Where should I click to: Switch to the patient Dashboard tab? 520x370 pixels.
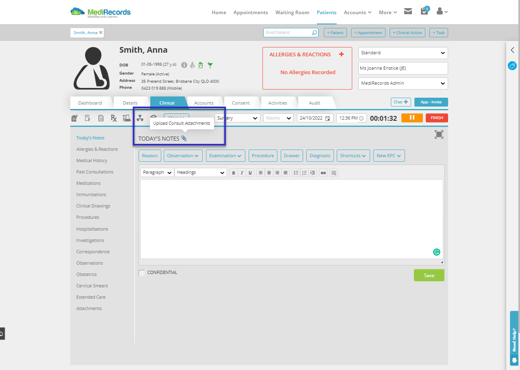click(x=90, y=103)
